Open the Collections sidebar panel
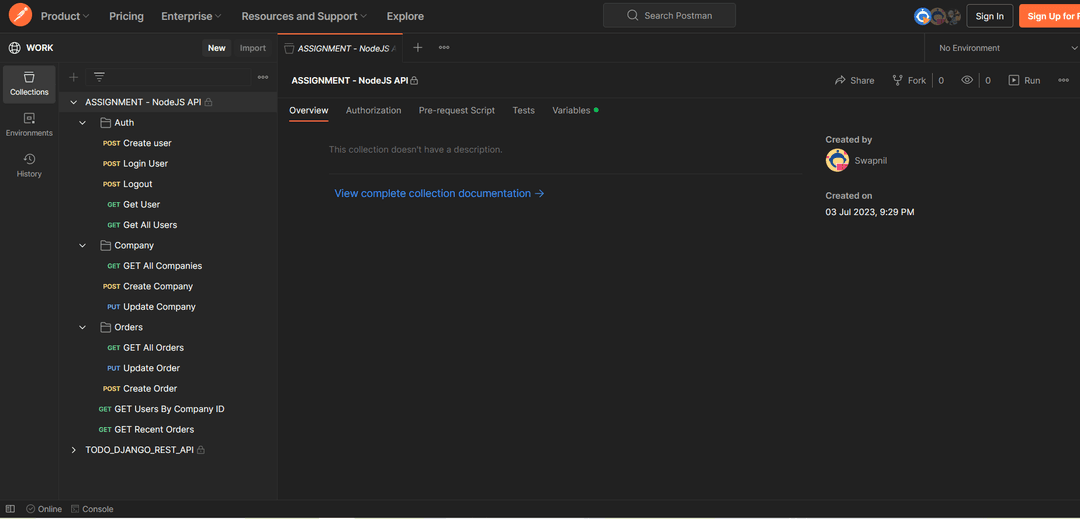Screen dimensions: 1080x519 29,84
